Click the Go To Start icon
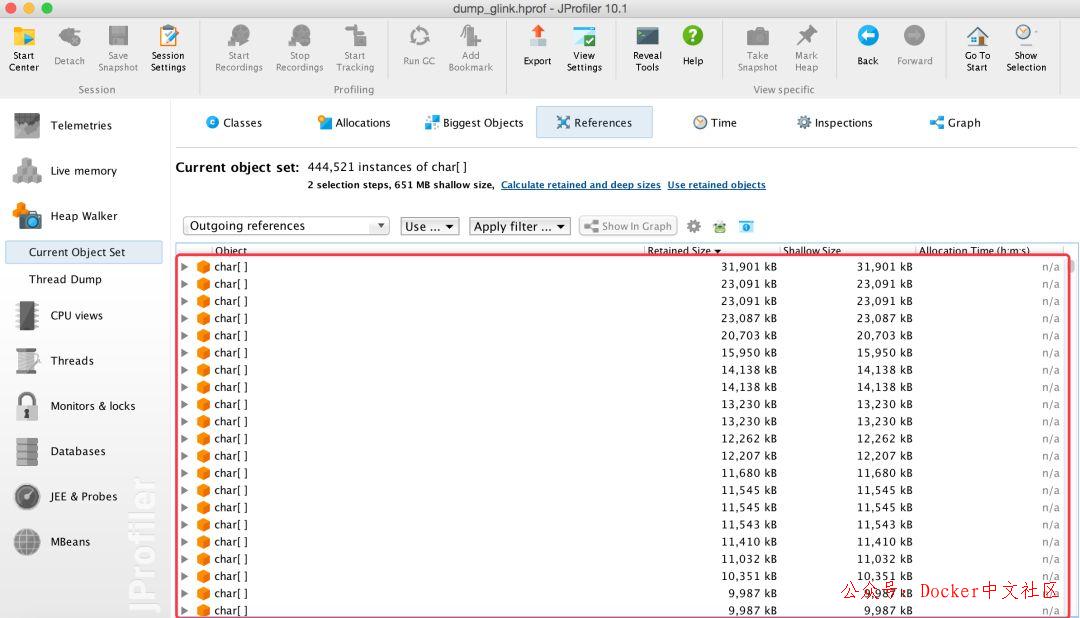 click(x=977, y=47)
